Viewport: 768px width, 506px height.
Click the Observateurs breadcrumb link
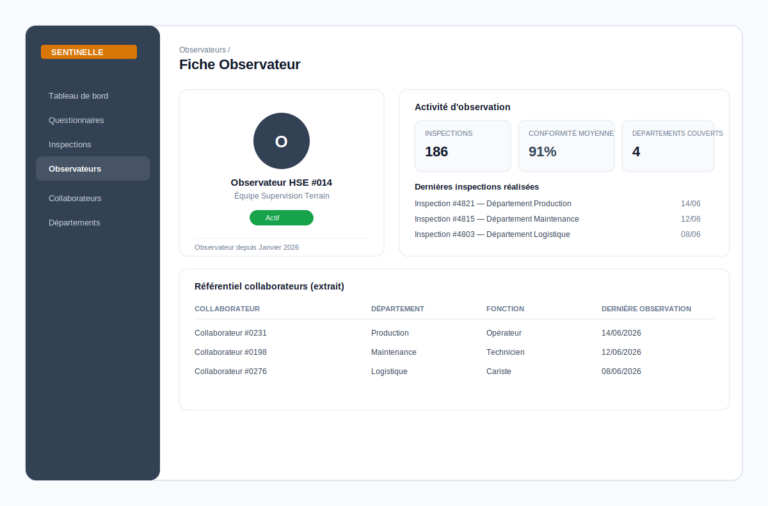(202, 50)
